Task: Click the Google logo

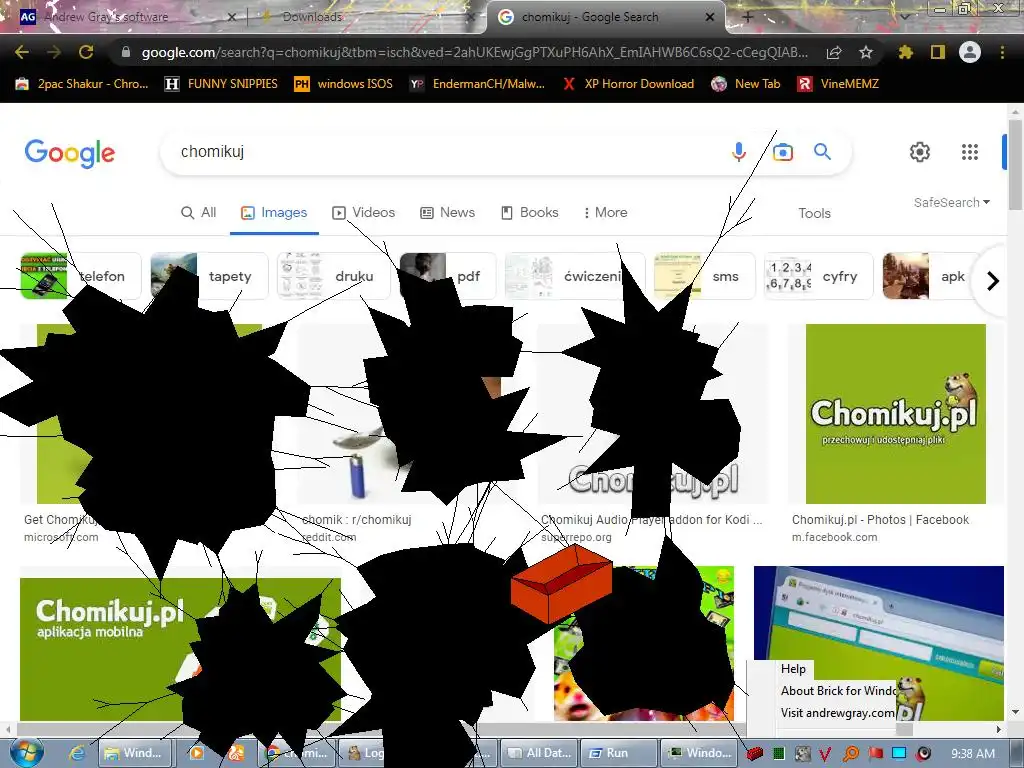Action: tap(70, 153)
